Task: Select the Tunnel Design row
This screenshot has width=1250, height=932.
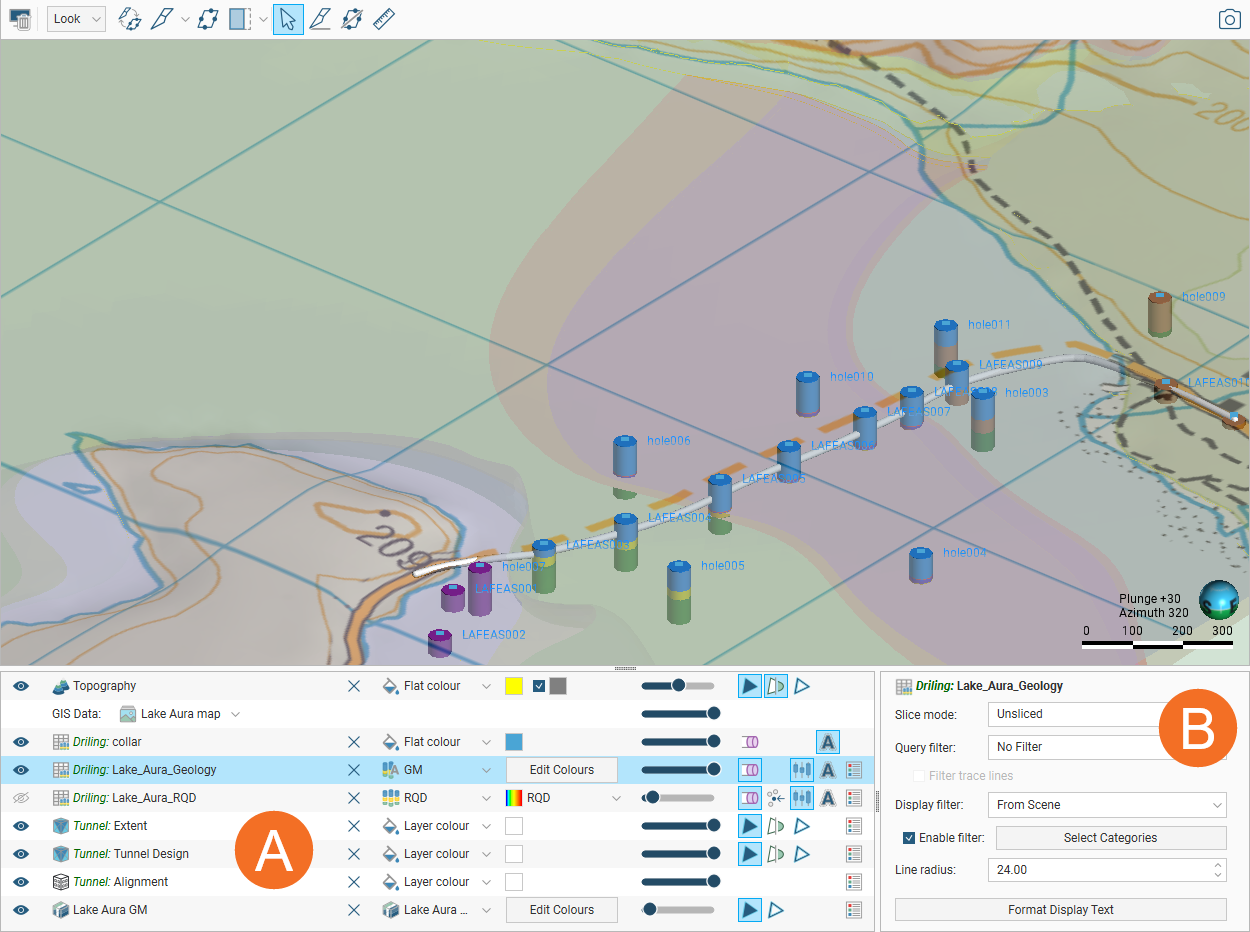Action: (150, 854)
